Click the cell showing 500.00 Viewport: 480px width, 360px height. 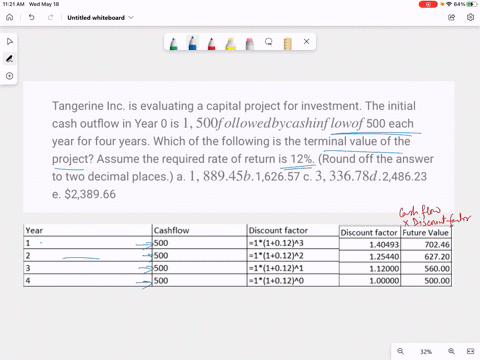pyautogui.click(x=426, y=281)
